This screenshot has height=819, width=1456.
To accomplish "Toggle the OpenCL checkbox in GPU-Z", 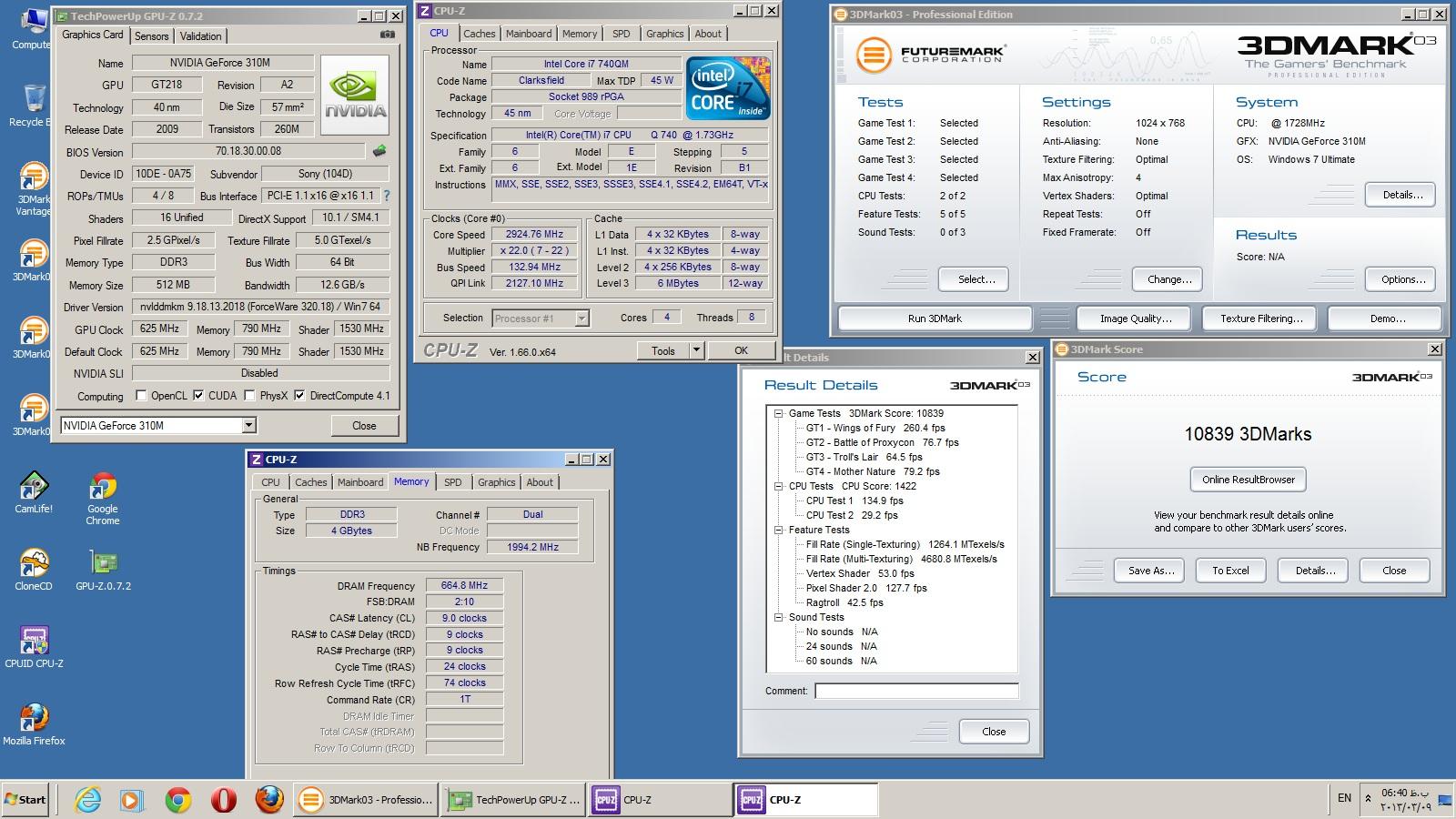I will click(141, 396).
